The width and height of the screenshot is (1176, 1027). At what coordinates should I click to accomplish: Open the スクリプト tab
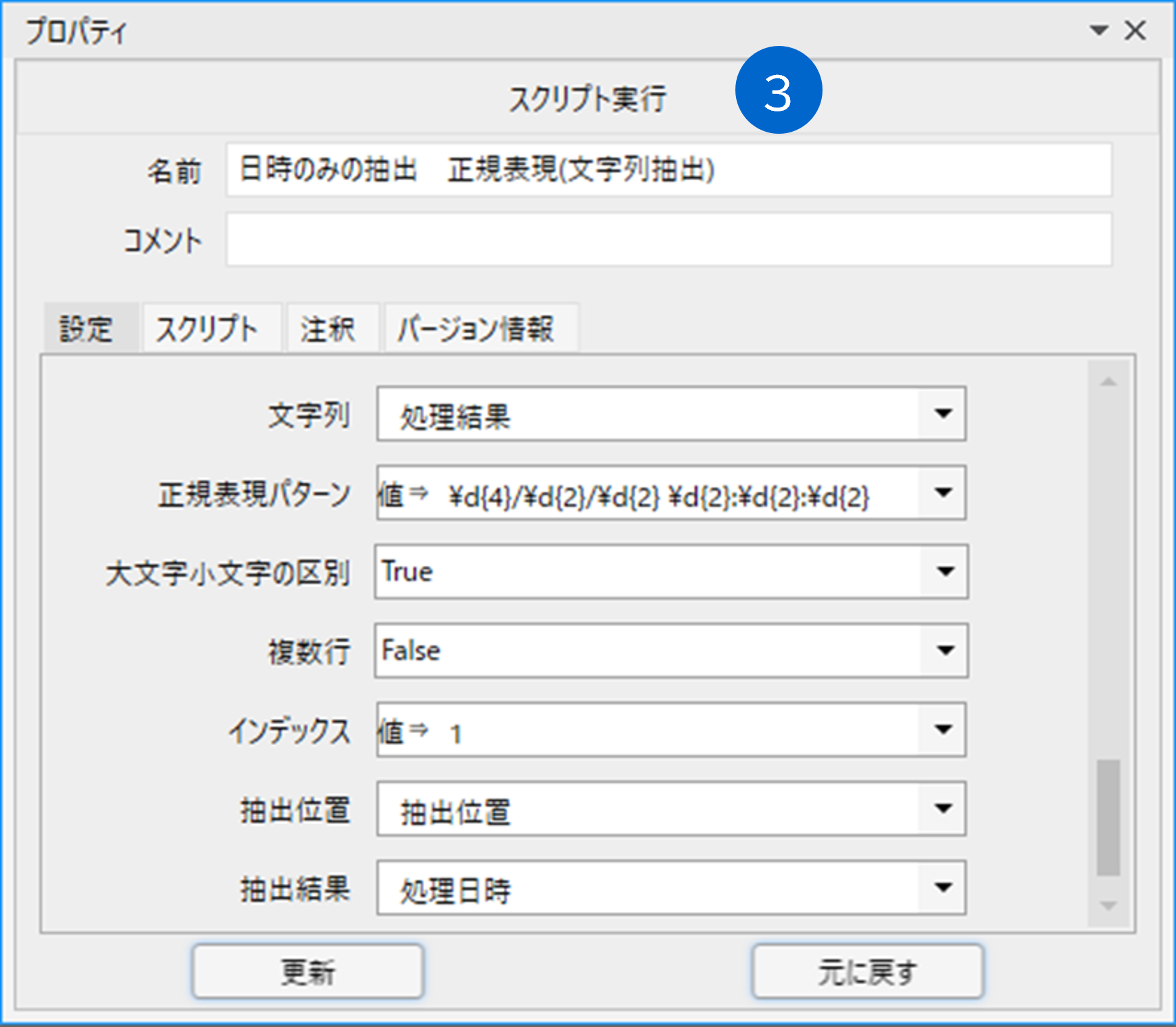207,329
